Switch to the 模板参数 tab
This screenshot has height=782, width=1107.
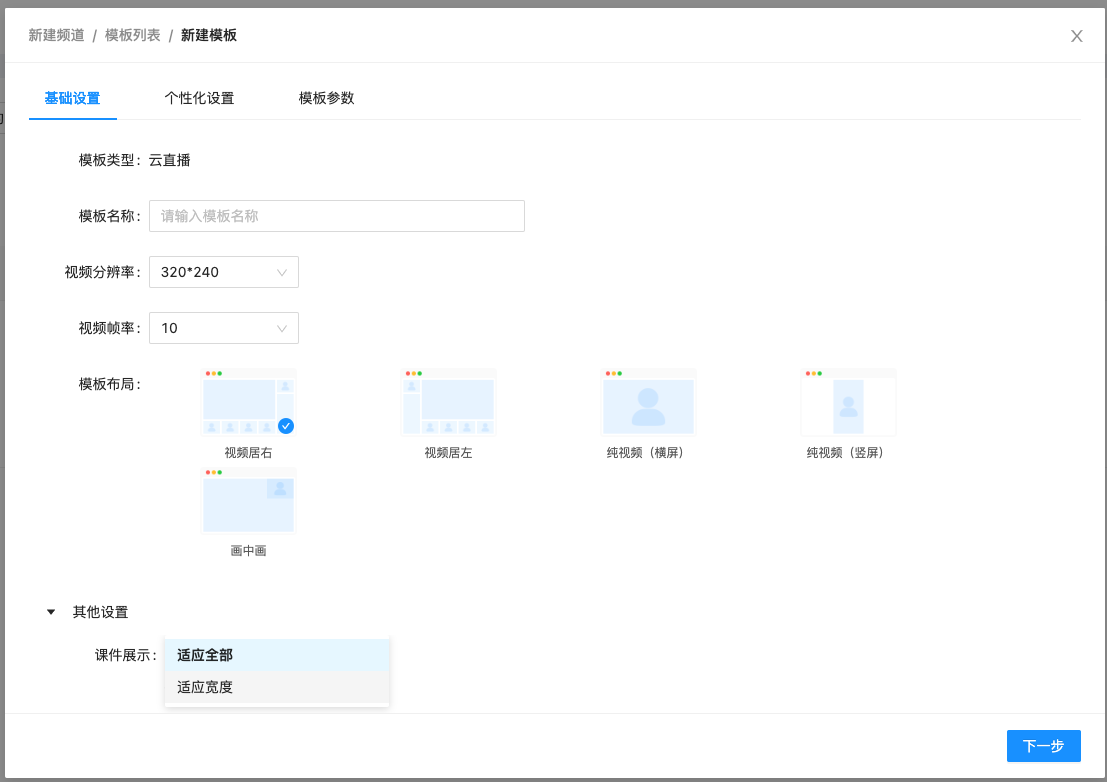[x=325, y=98]
